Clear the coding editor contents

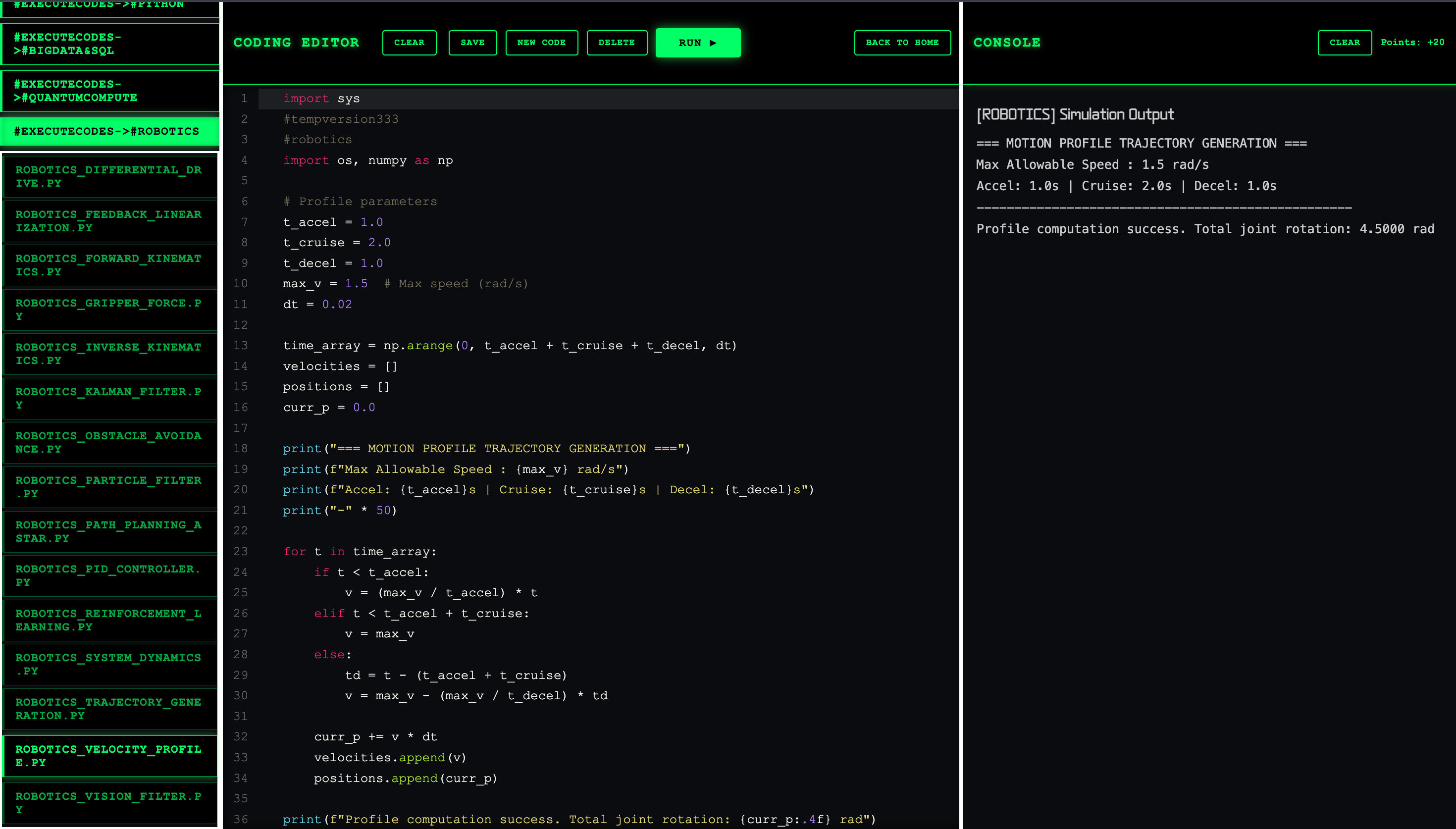(409, 43)
